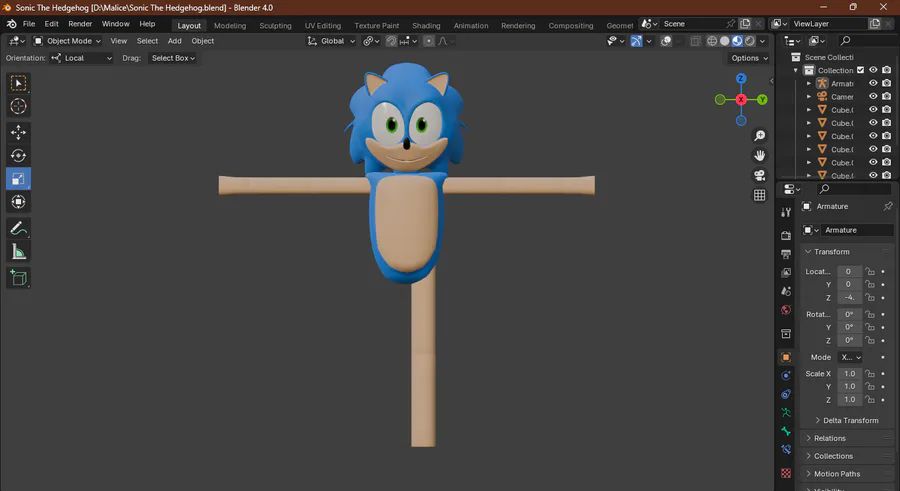
Task: Select the Measure ruler tool
Action: point(18,252)
